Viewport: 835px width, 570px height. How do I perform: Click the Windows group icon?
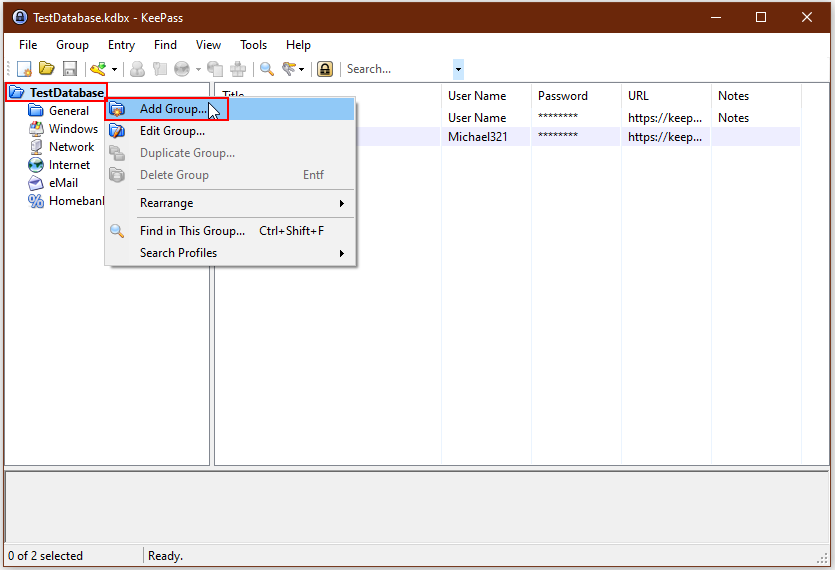coord(36,129)
